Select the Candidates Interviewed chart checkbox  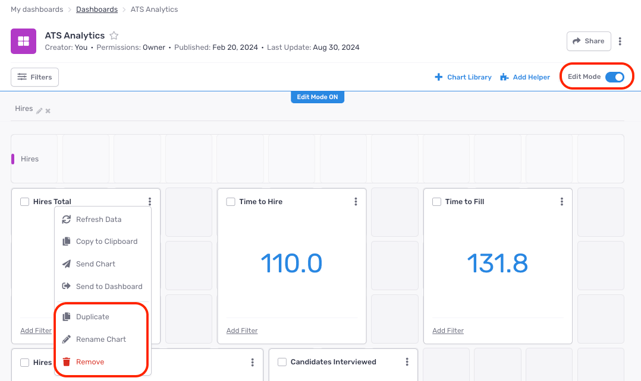point(282,362)
